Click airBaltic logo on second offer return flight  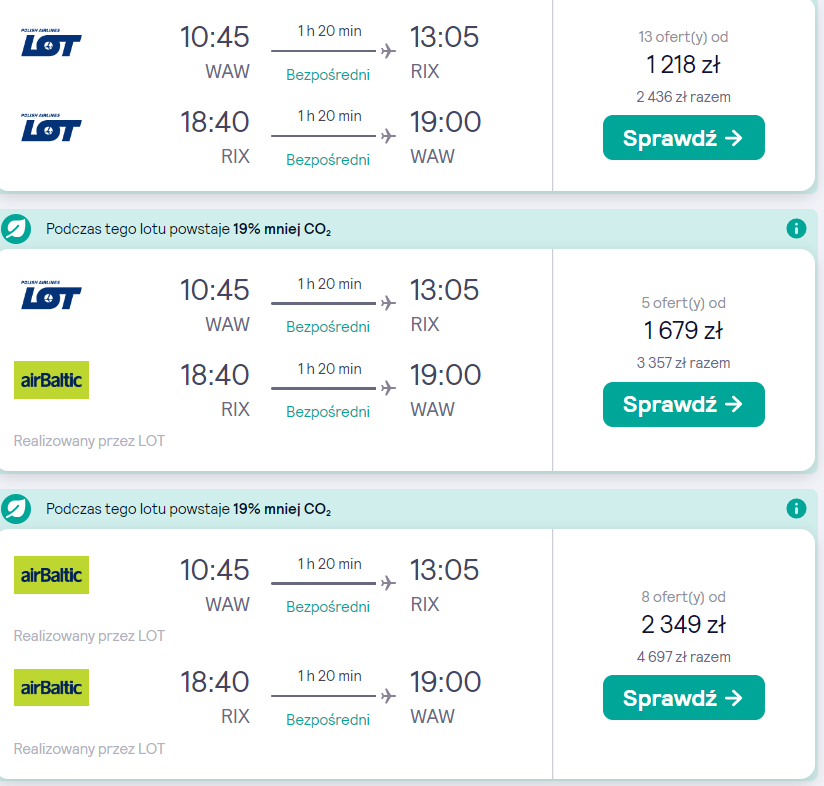(51, 380)
